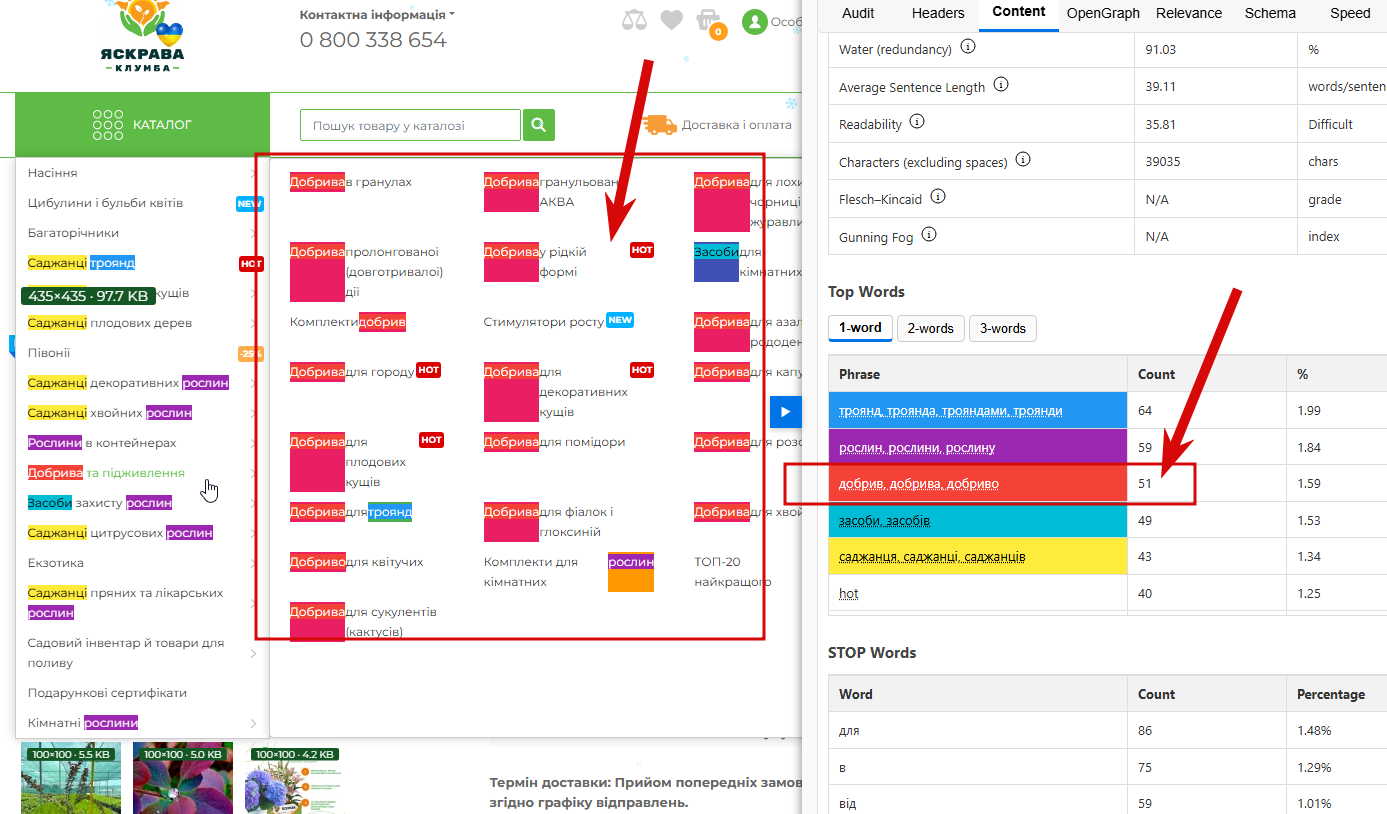Open the shopping cart icon
Image resolution: width=1387 pixels, height=814 pixels.
click(709, 22)
